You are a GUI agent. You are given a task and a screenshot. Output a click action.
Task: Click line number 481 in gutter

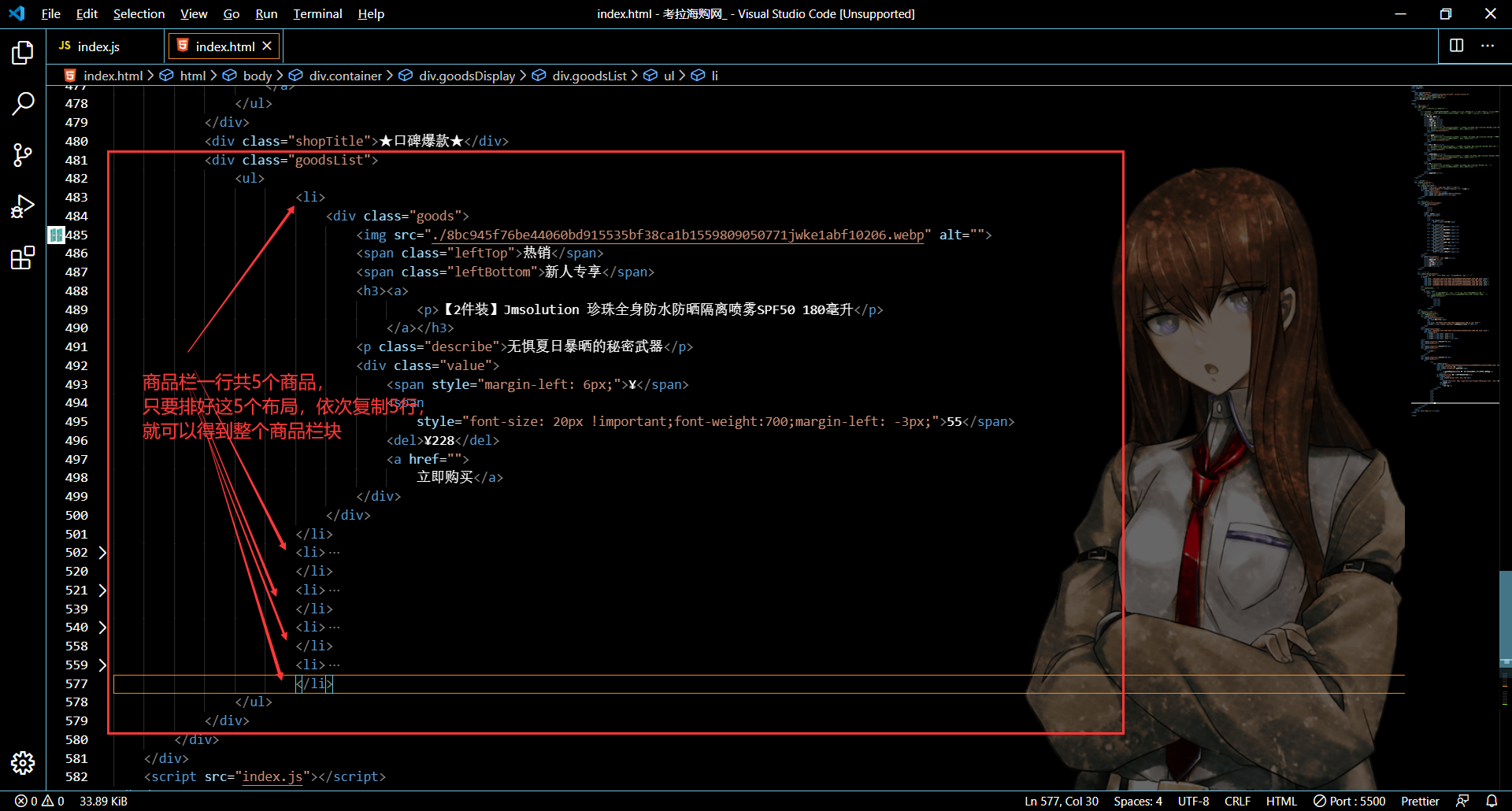tap(76, 160)
